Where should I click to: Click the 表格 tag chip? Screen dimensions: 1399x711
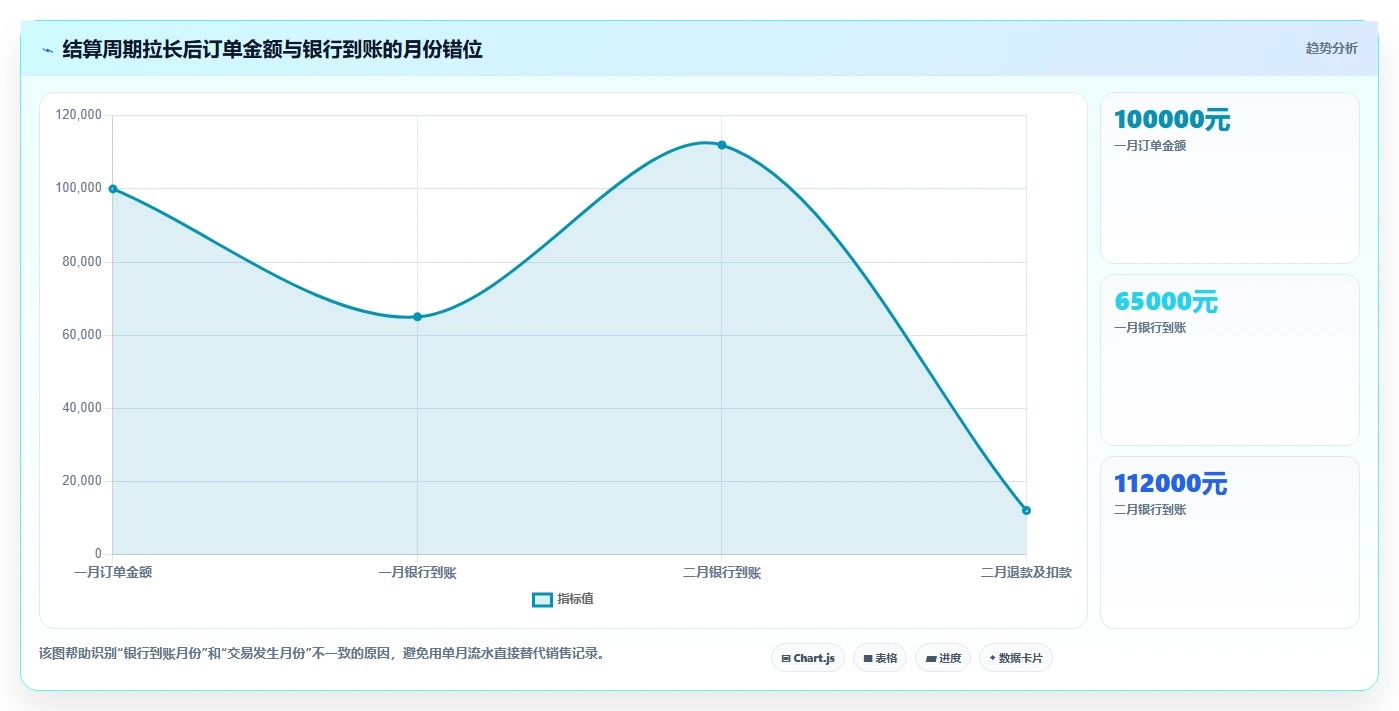point(880,658)
